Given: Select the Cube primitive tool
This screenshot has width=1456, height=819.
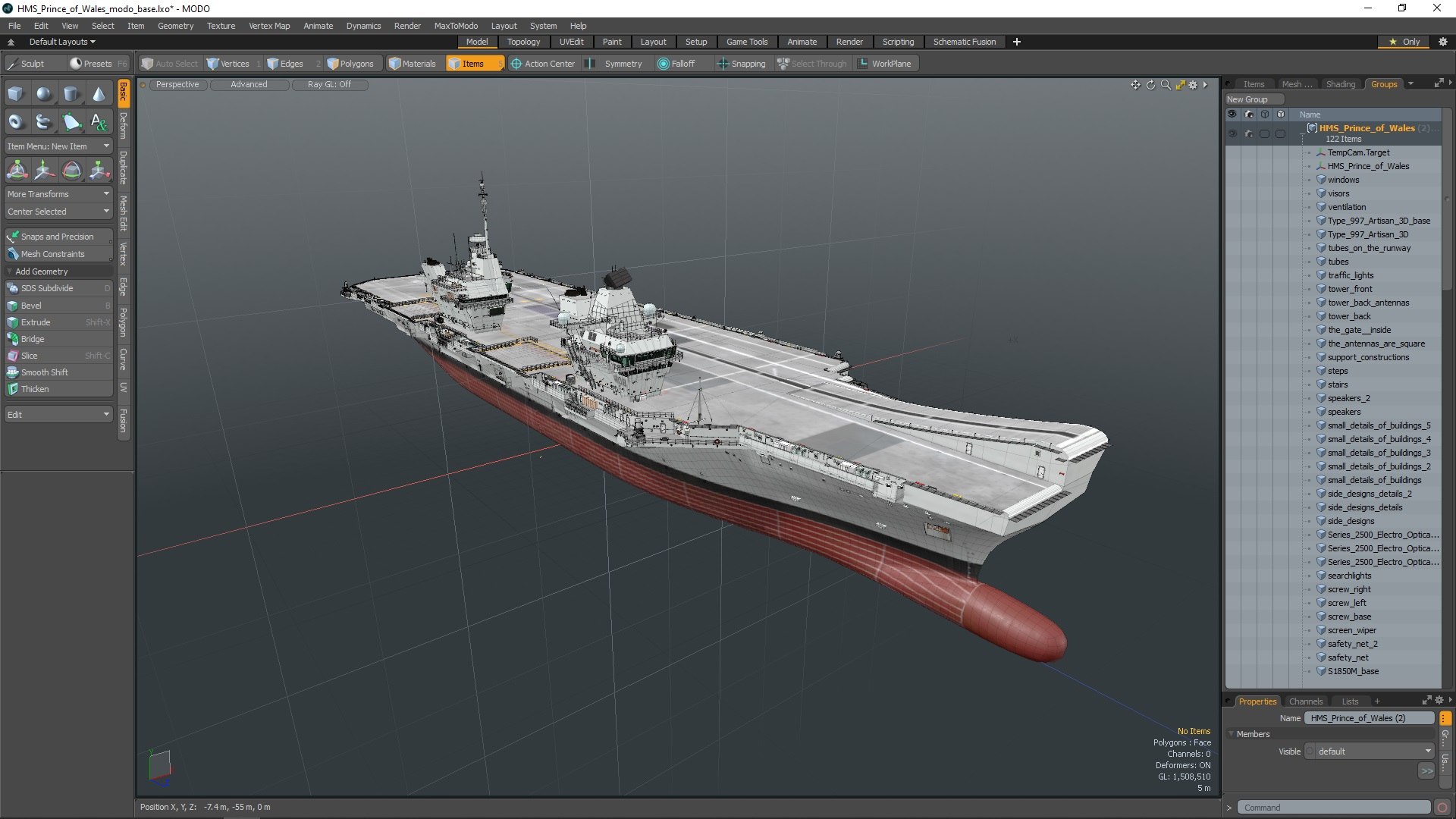Looking at the screenshot, I should point(16,94).
